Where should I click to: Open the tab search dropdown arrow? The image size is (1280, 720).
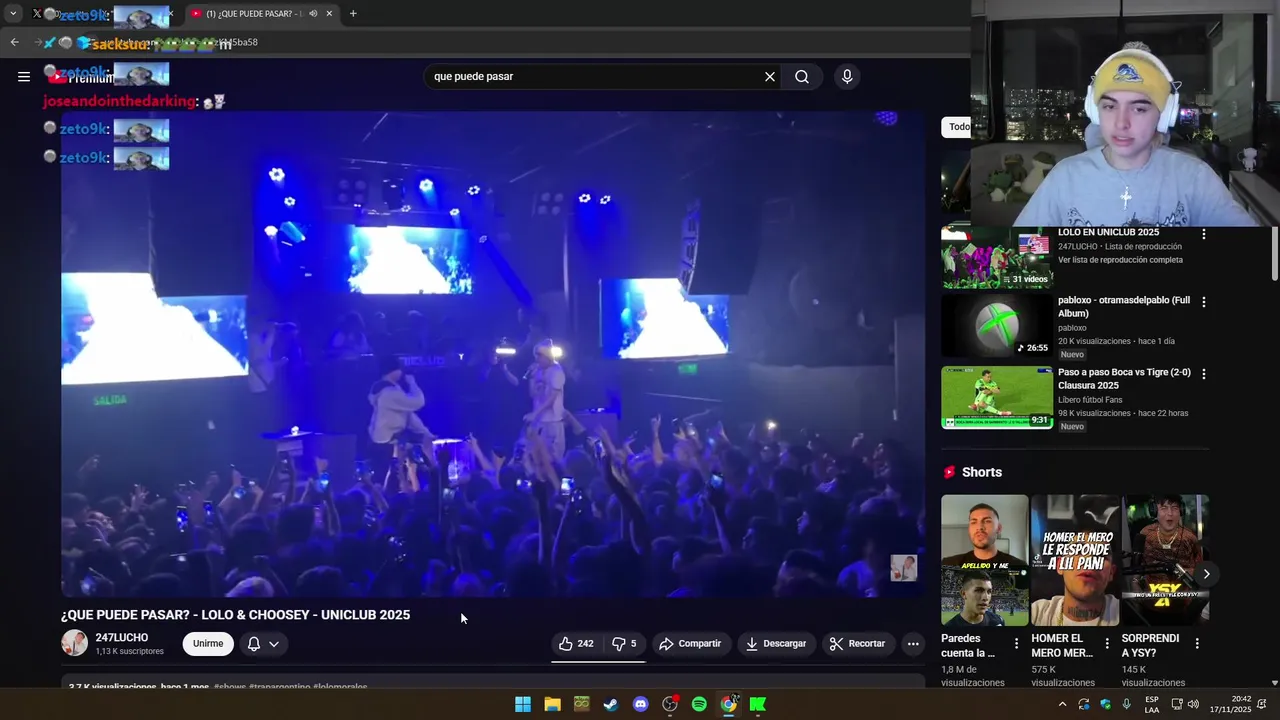pos(13,13)
